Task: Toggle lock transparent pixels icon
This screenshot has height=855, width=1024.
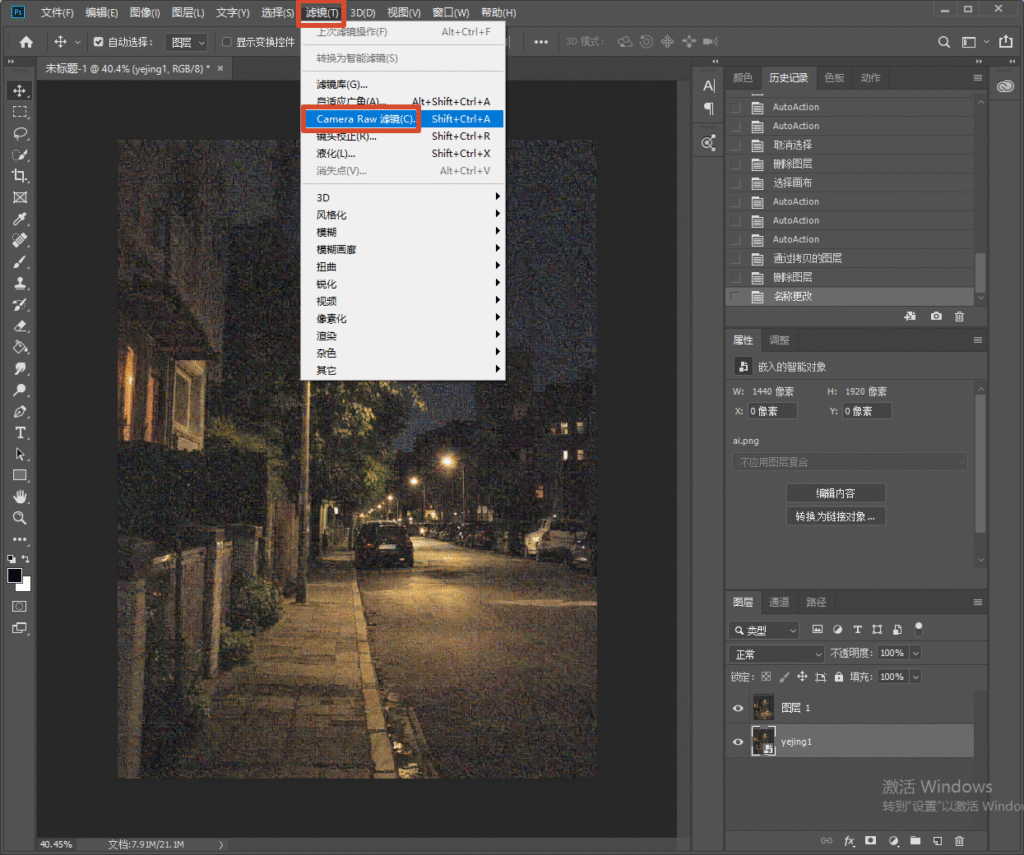Action: pos(766,677)
